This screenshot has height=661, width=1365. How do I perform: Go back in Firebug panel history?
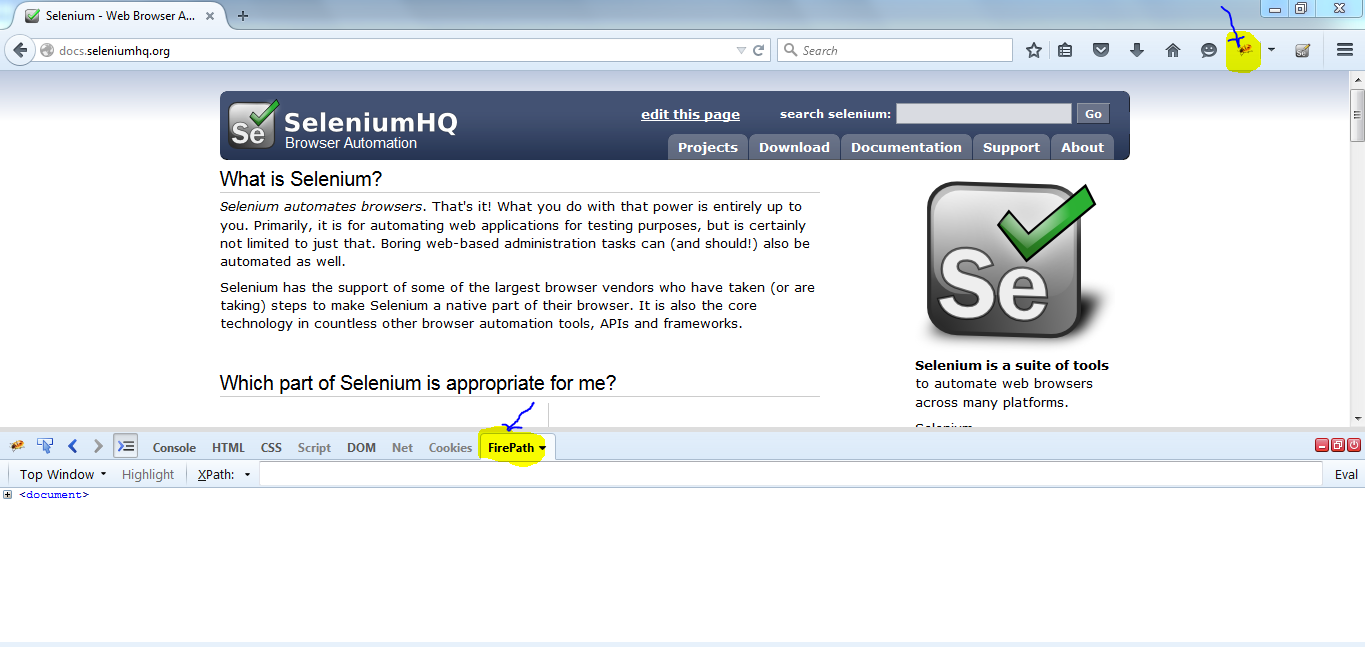pos(72,446)
